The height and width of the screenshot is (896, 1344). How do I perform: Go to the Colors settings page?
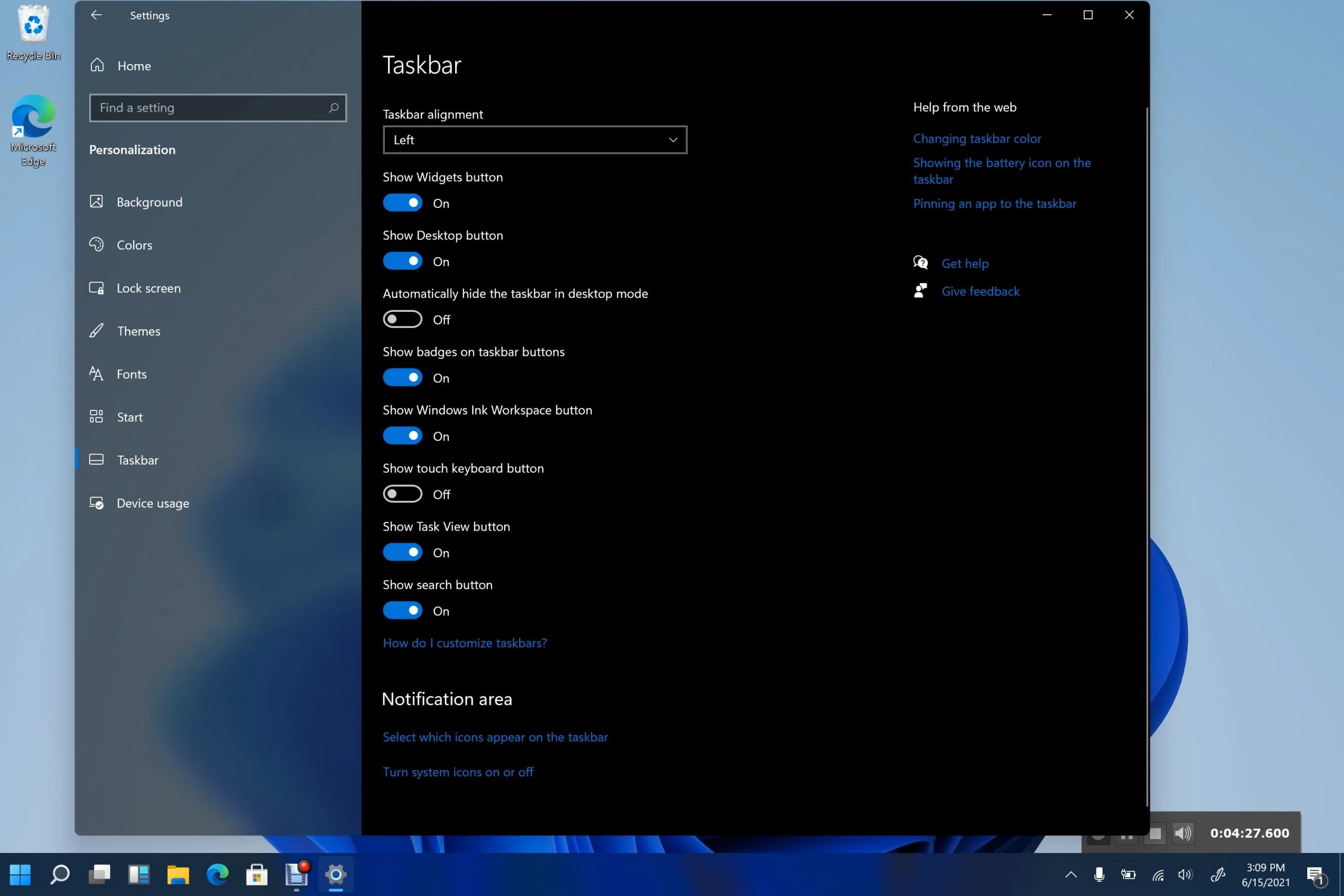[x=134, y=245]
